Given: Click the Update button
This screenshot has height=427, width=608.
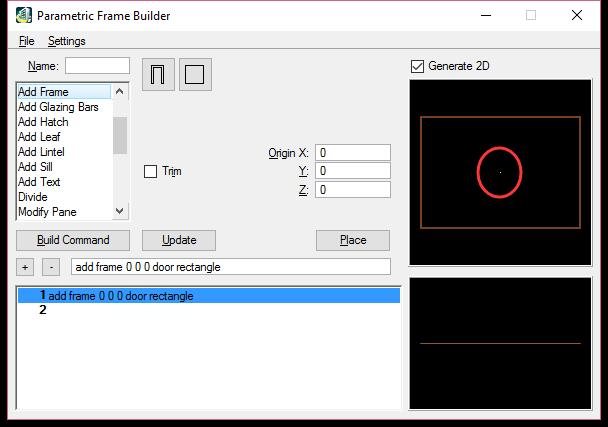Looking at the screenshot, I should 179,240.
